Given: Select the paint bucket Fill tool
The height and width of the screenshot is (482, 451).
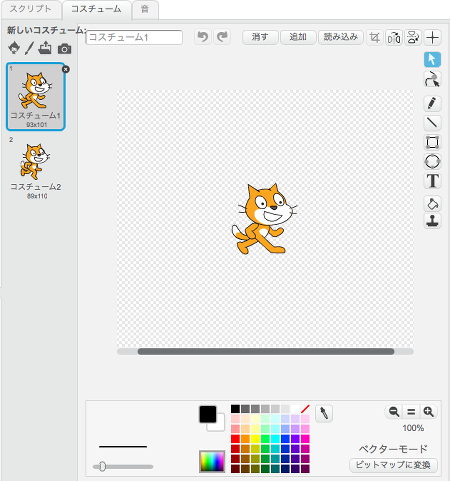Looking at the screenshot, I should click(432, 204).
